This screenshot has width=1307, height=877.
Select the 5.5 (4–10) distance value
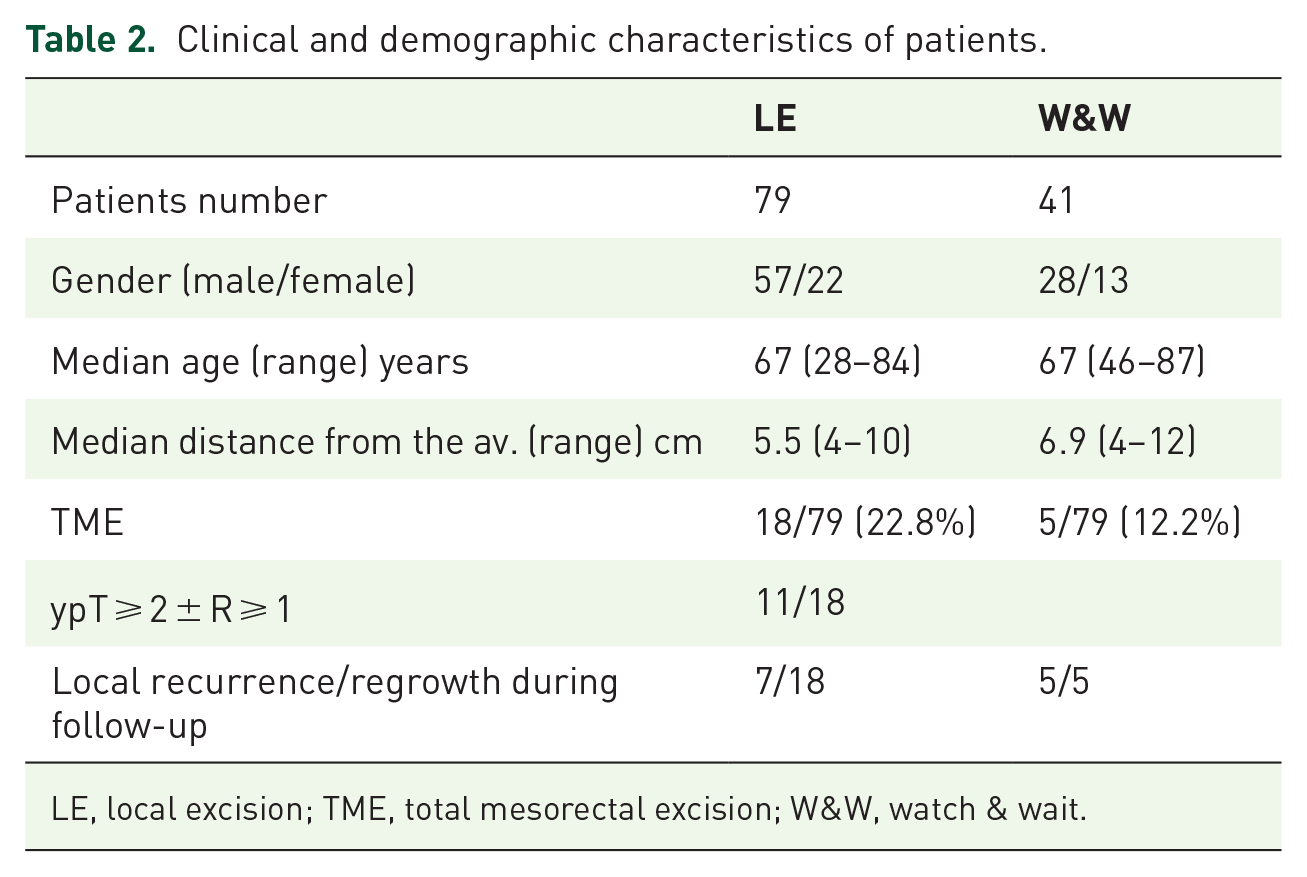832,441
